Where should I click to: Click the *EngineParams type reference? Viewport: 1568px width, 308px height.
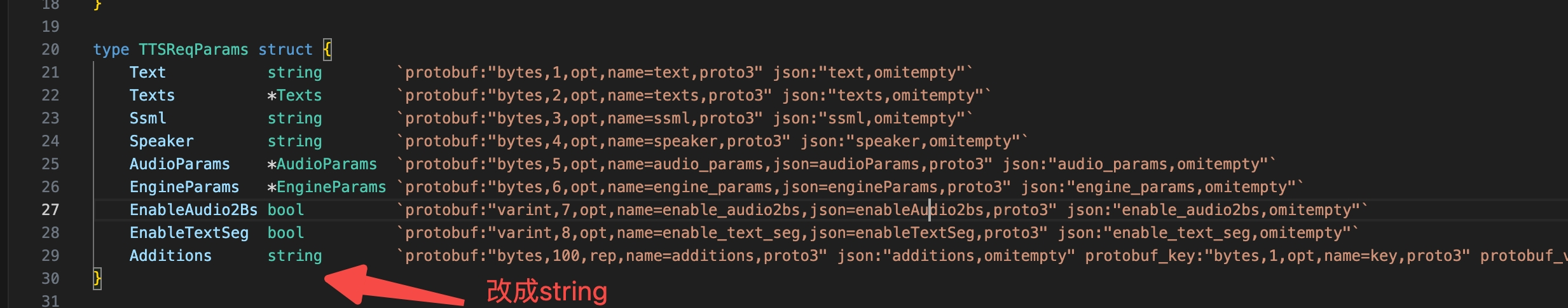point(327,187)
